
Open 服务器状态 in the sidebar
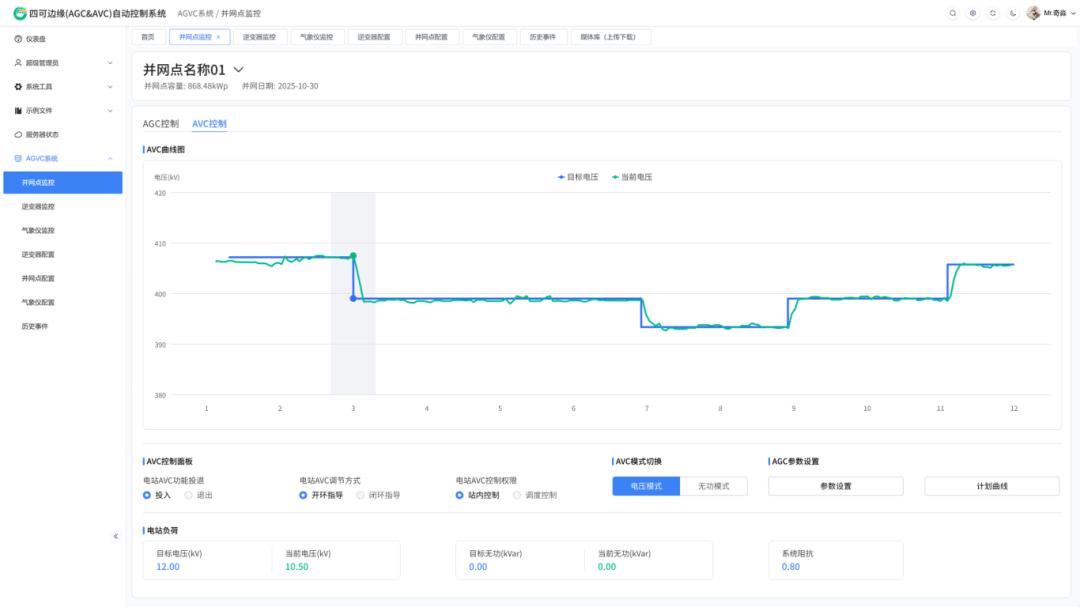(41, 134)
